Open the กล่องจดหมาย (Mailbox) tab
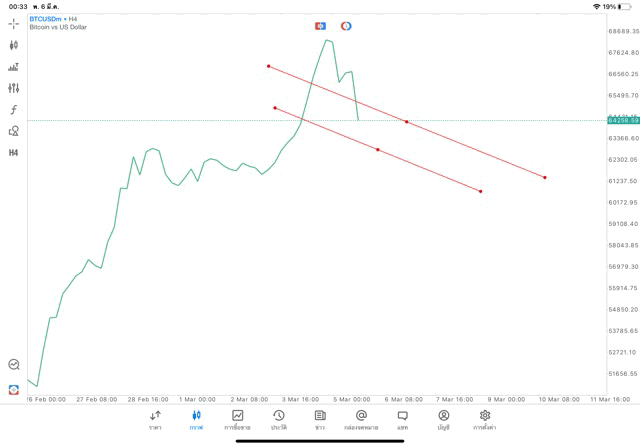Screen dimensions: 640x447 click(x=361, y=419)
